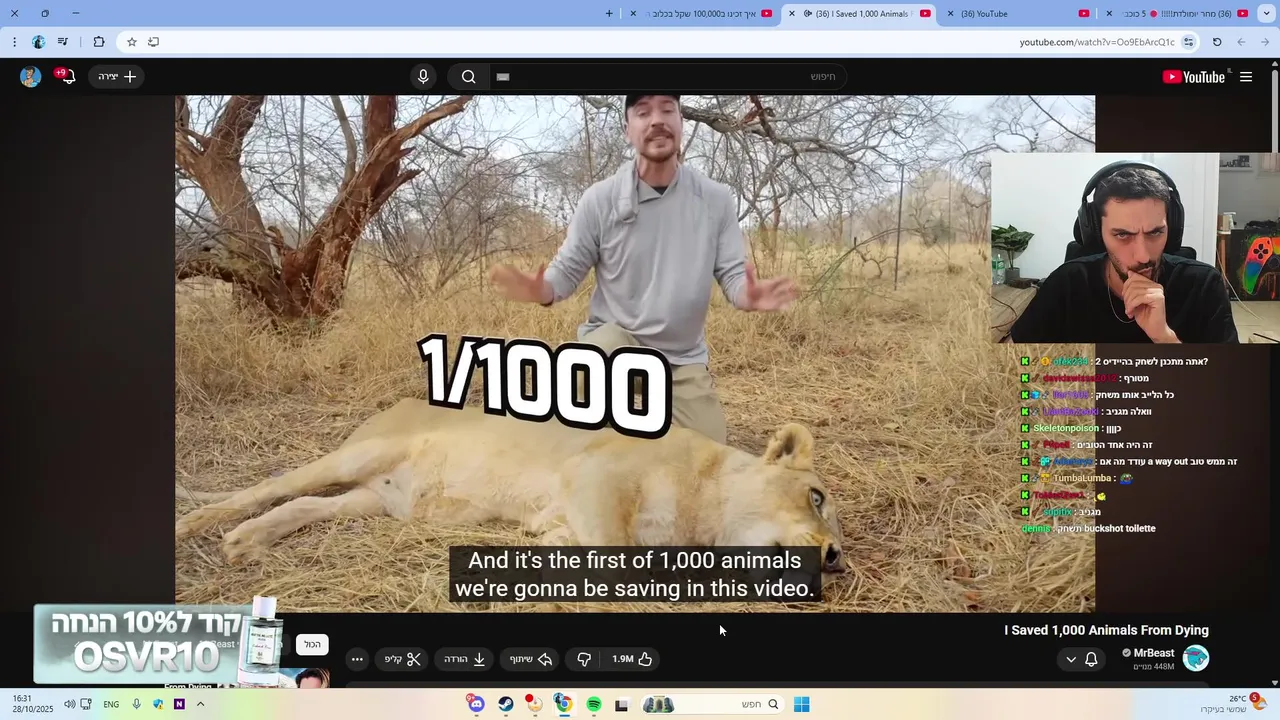Download the video (הורדה)
The height and width of the screenshot is (720, 1280).
click(465, 659)
